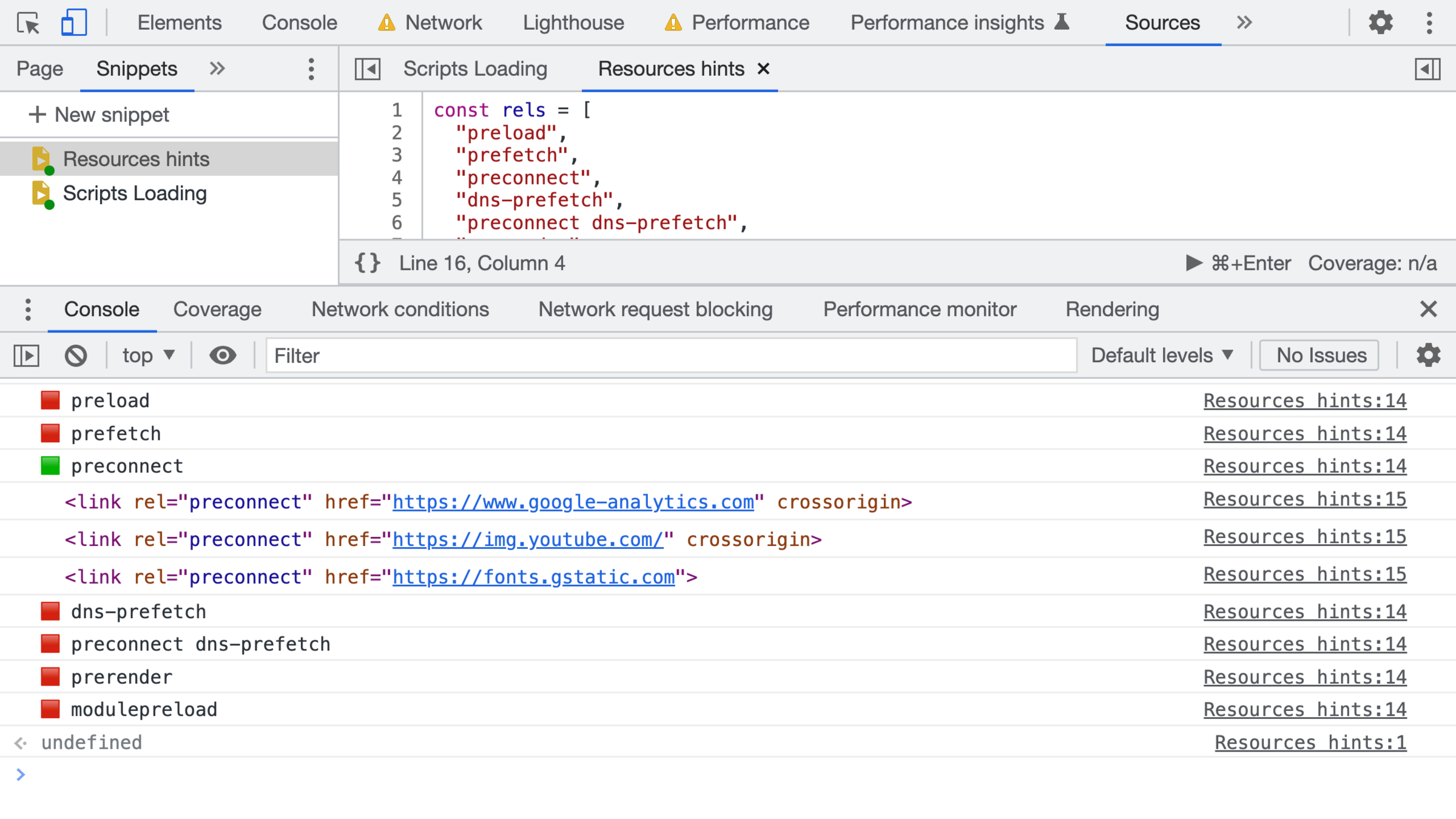Create live expression with eye icon
The image size is (1456, 819).
tap(223, 356)
